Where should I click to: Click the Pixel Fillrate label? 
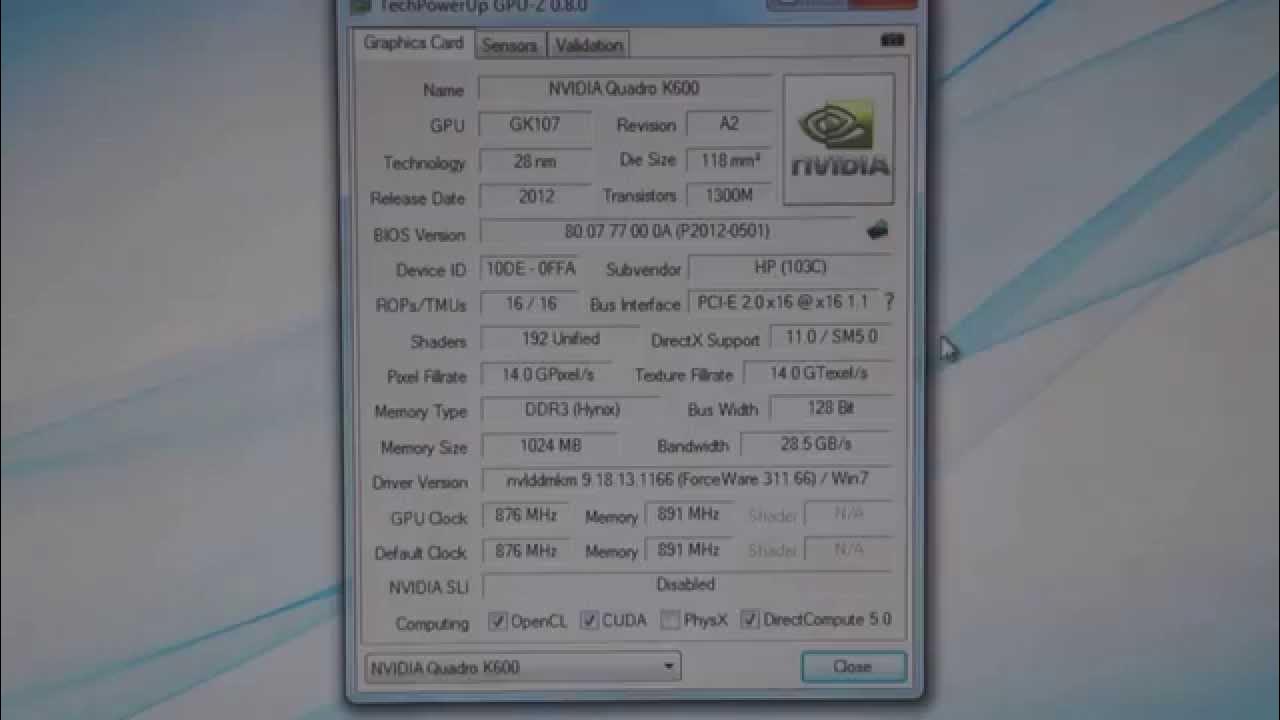point(427,376)
